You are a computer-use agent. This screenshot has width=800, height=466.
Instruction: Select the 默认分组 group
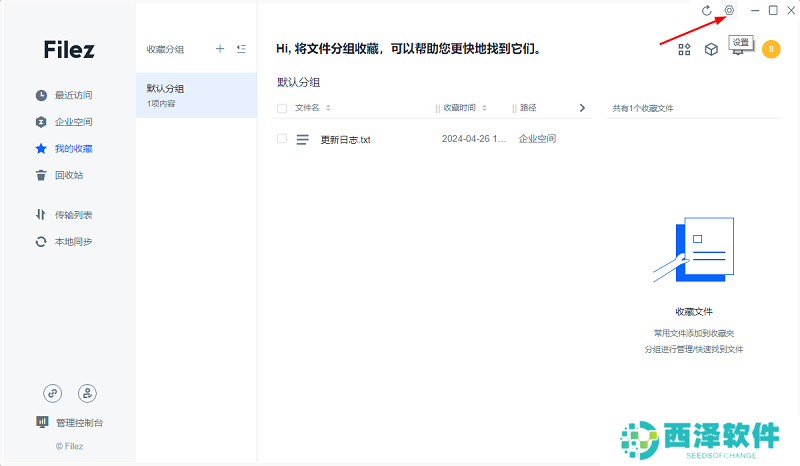[196, 95]
